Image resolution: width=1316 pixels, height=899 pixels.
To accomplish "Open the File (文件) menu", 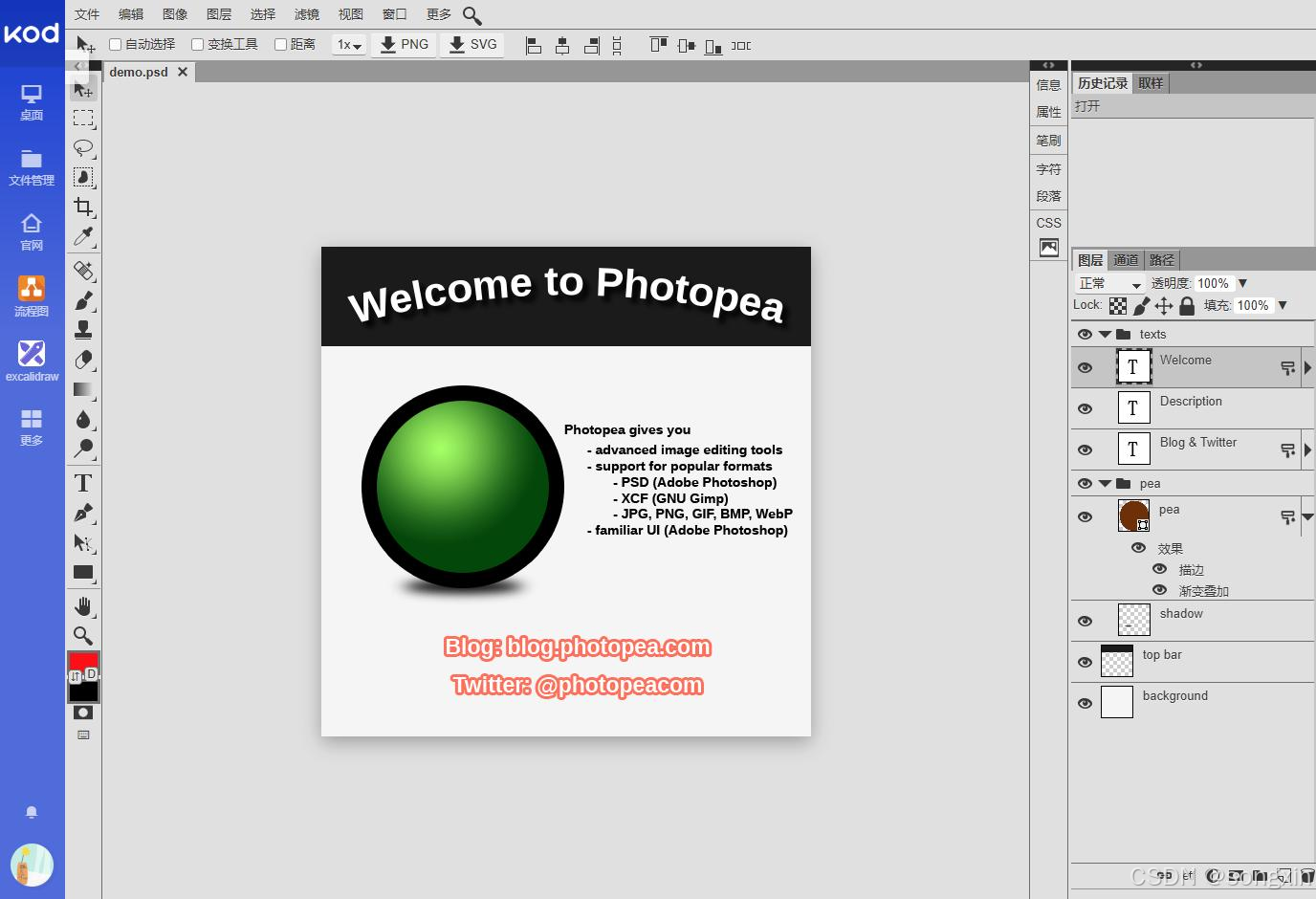I will tap(87, 14).
